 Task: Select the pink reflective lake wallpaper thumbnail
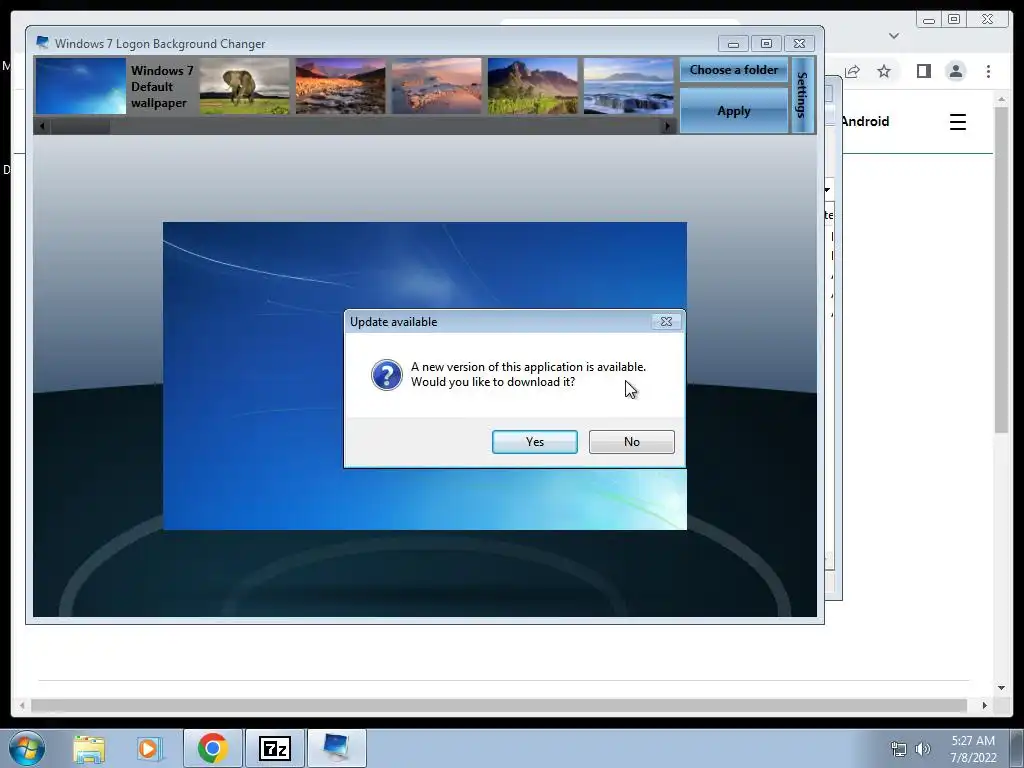(436, 86)
